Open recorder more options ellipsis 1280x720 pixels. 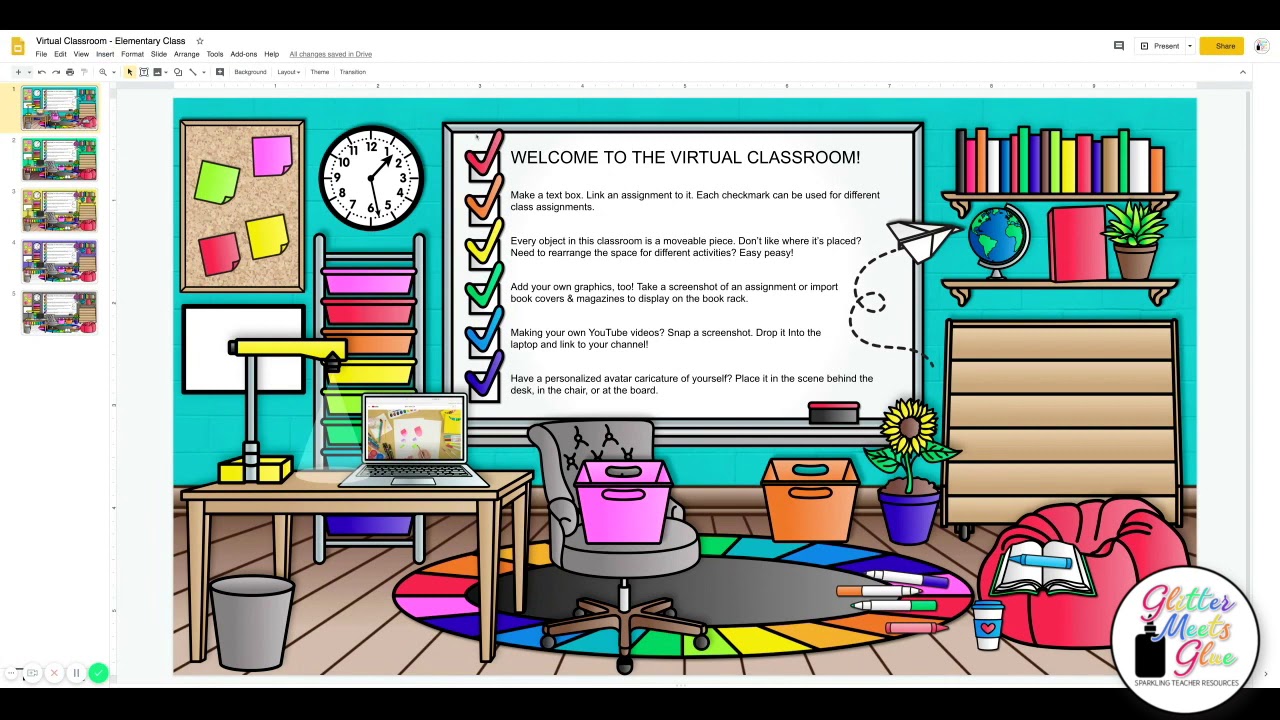[x=11, y=673]
